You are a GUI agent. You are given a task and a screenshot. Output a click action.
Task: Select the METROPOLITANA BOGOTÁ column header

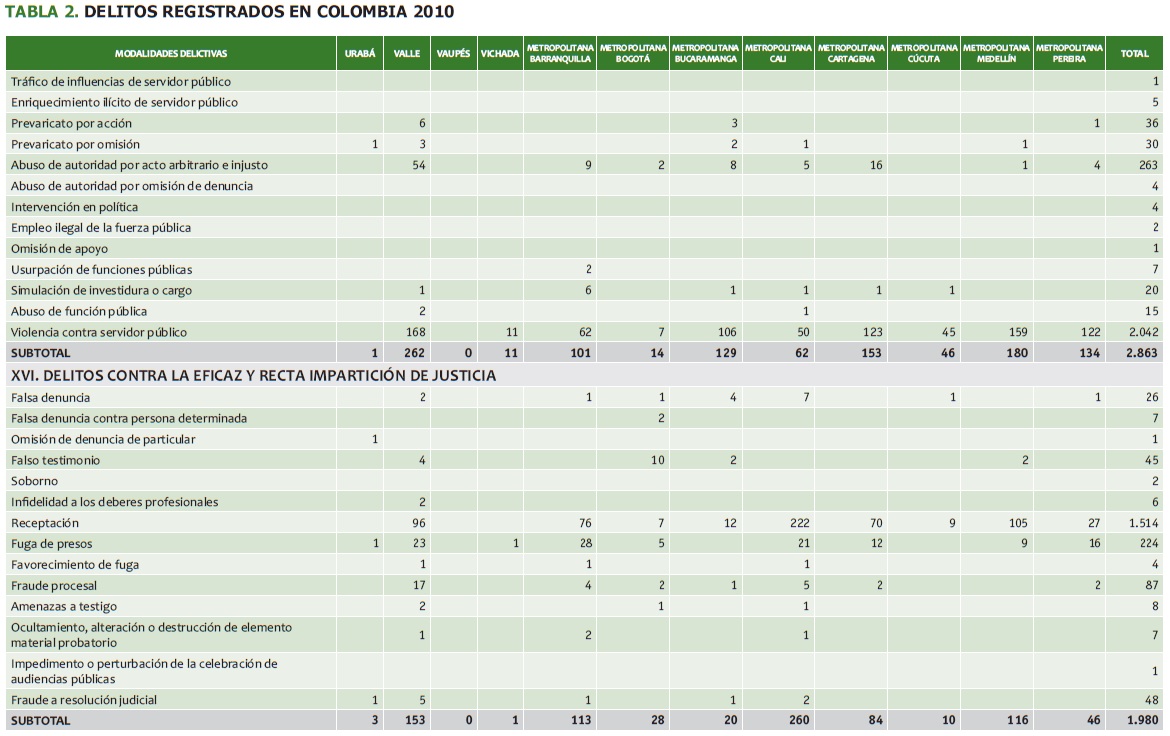[x=633, y=53]
